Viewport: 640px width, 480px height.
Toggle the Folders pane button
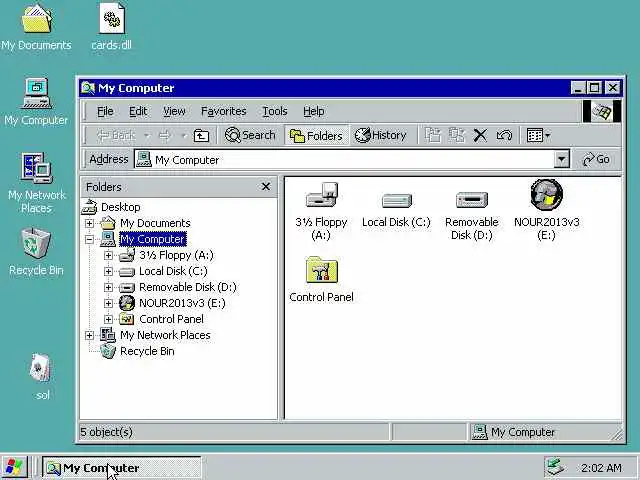(316, 135)
